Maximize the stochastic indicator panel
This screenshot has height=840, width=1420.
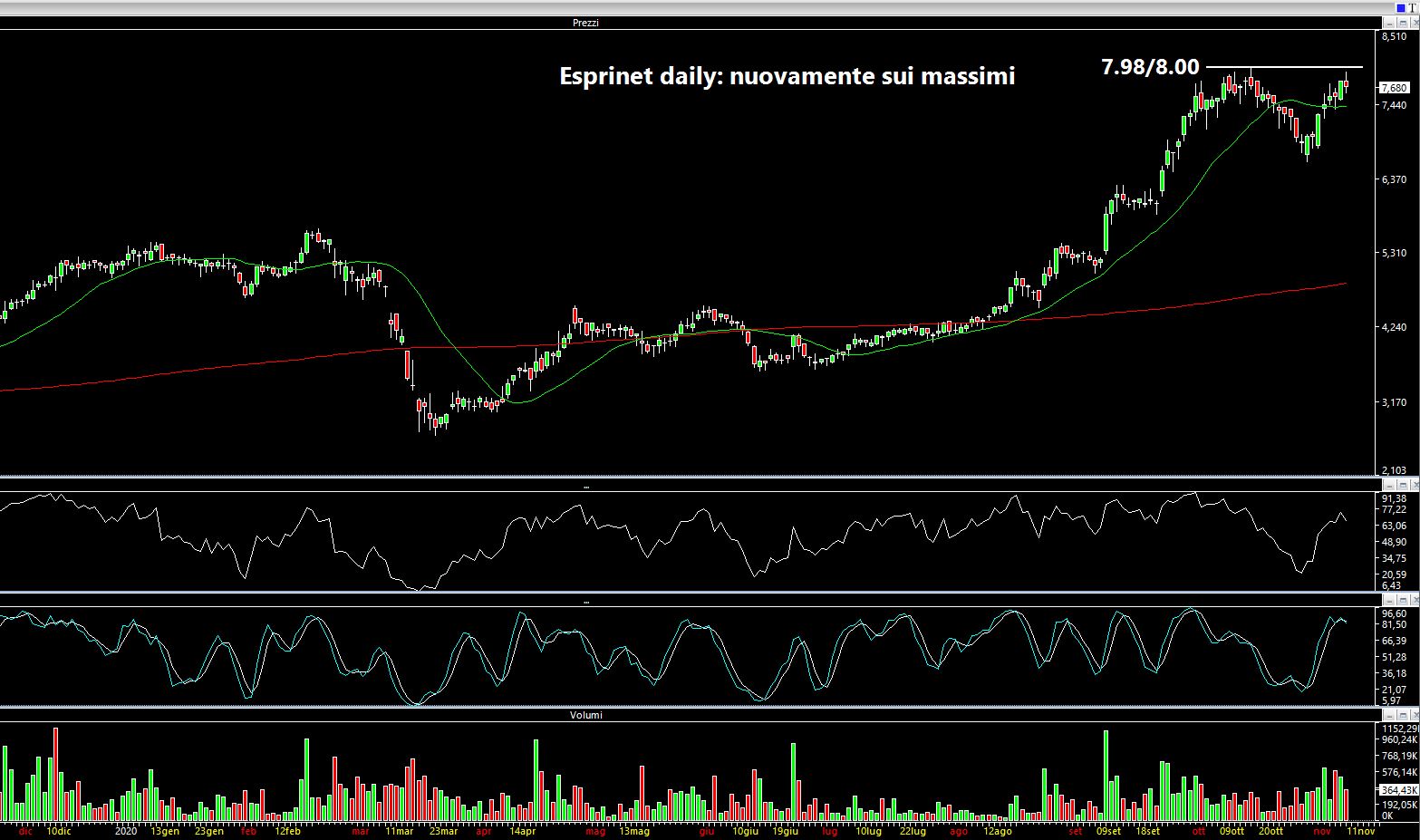tap(1403, 600)
